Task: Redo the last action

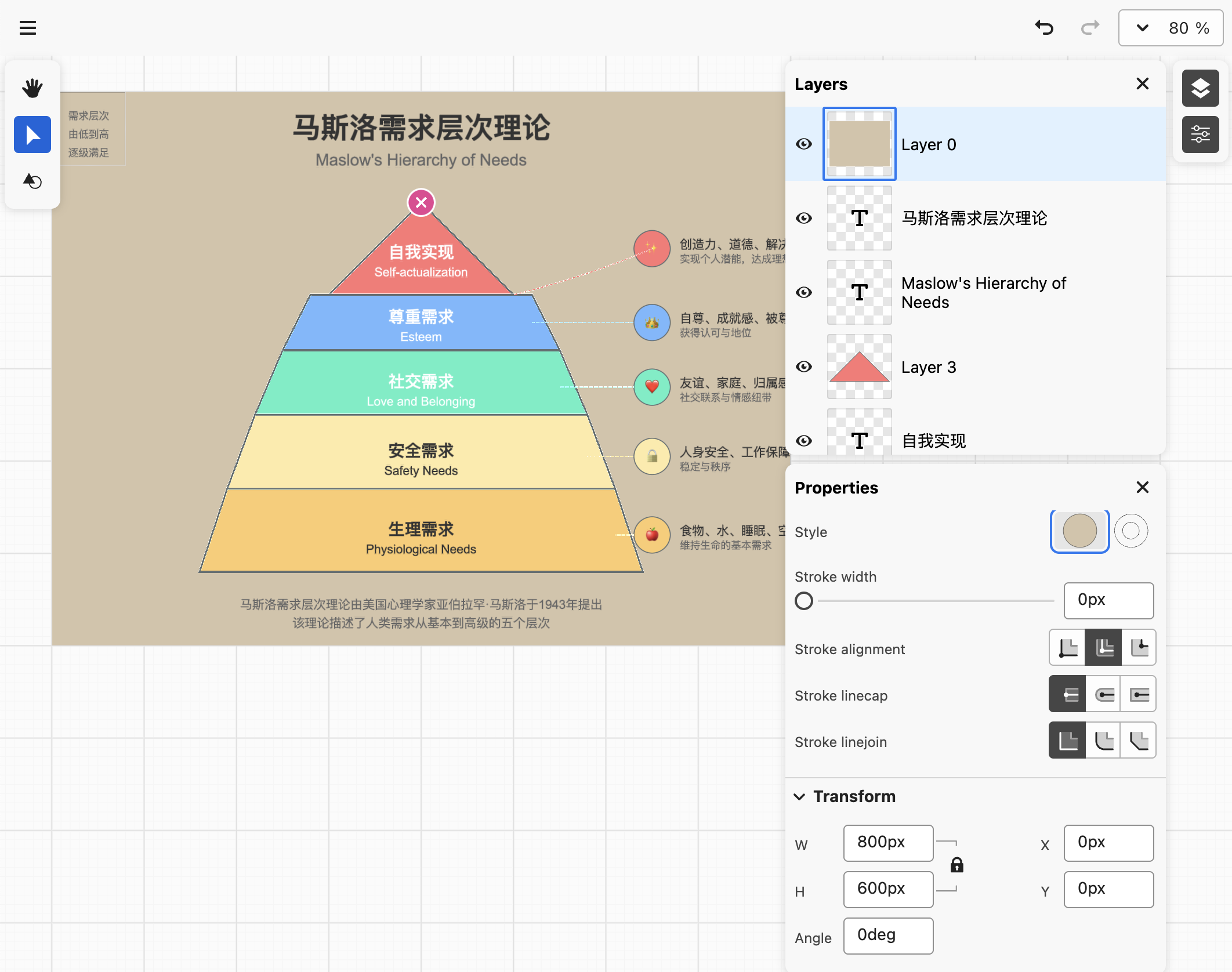Action: point(1090,28)
